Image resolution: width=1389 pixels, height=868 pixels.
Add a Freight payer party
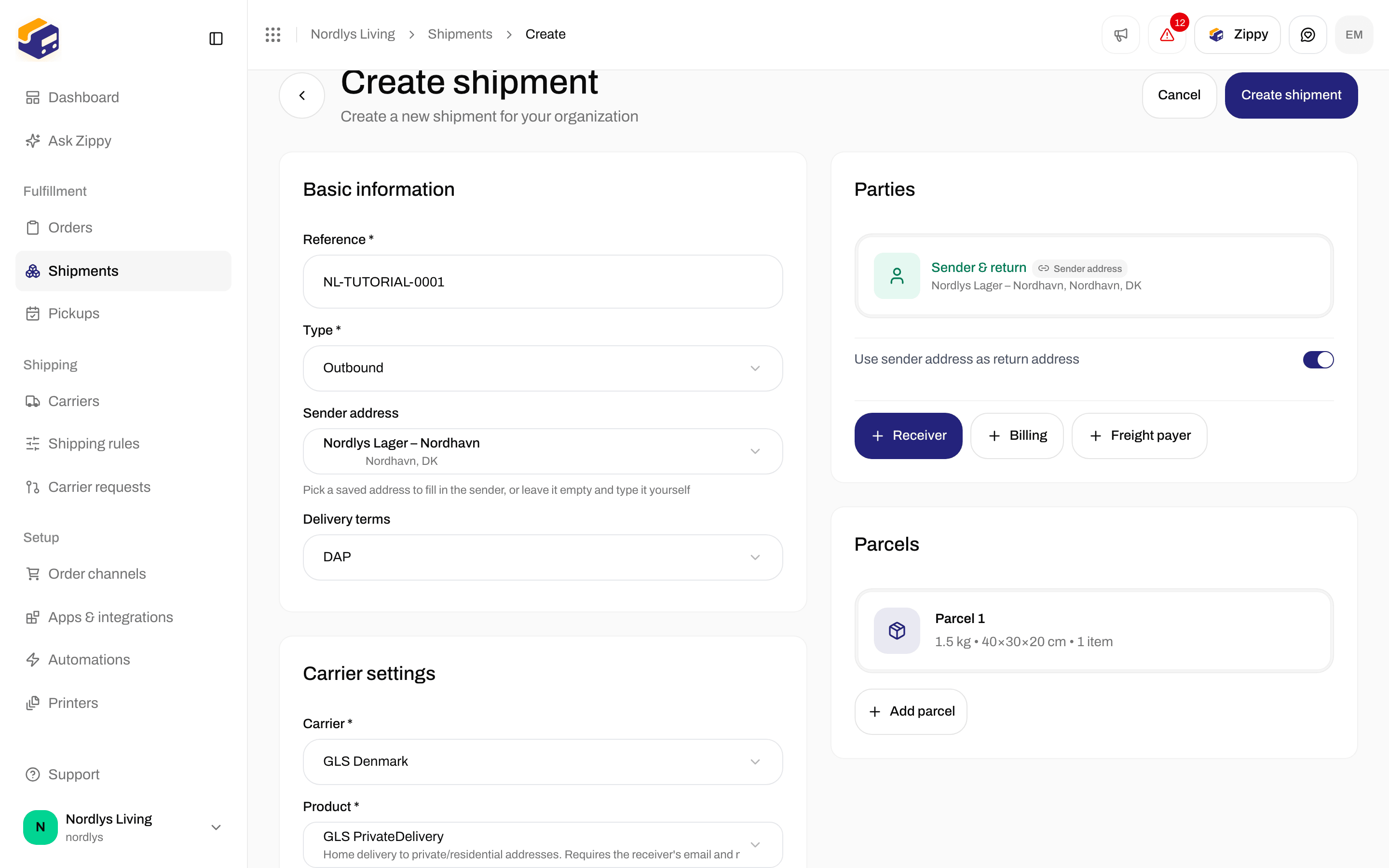click(x=1139, y=436)
